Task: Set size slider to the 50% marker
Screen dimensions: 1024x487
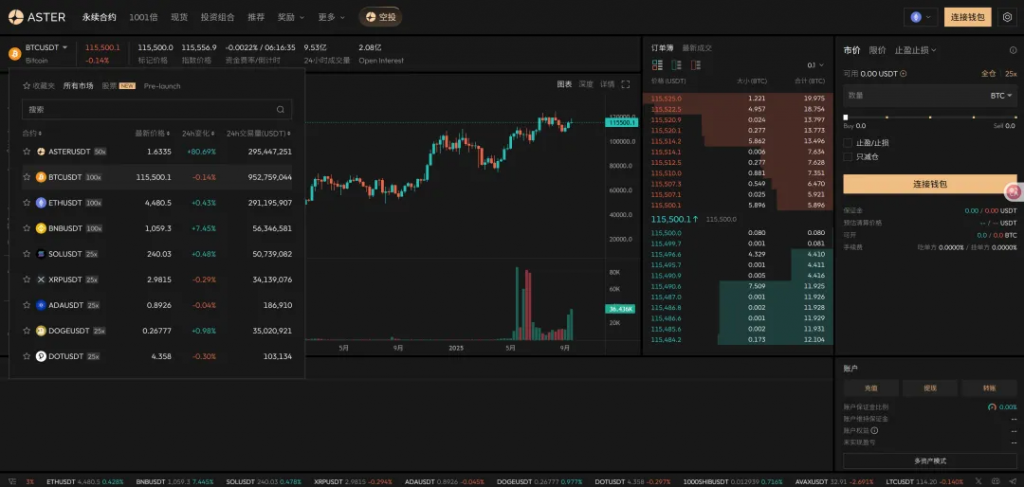Action: (x=930, y=118)
